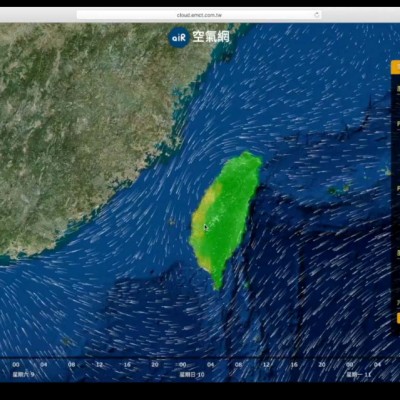The width and height of the screenshot is (400, 400).
Task: Click the 星期六 9 day label
Action: tap(23, 375)
